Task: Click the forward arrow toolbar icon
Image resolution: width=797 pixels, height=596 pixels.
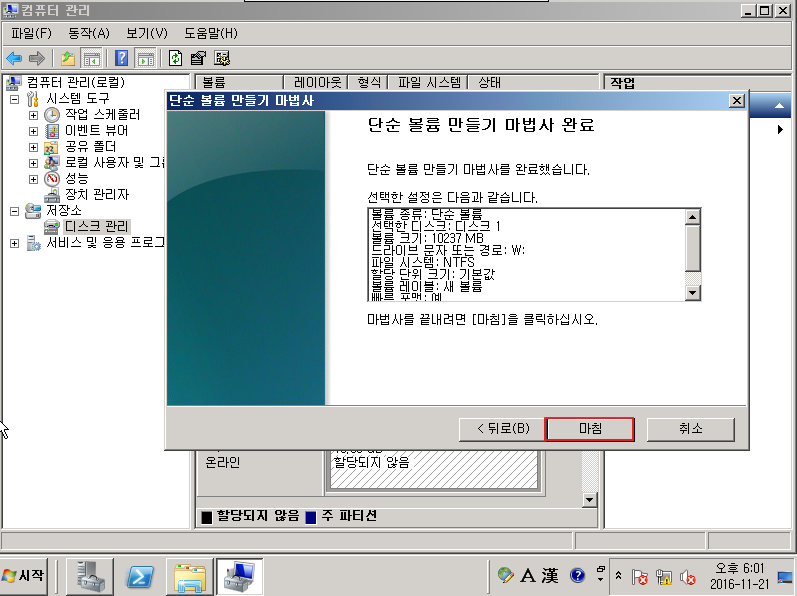Action: click(x=37, y=58)
